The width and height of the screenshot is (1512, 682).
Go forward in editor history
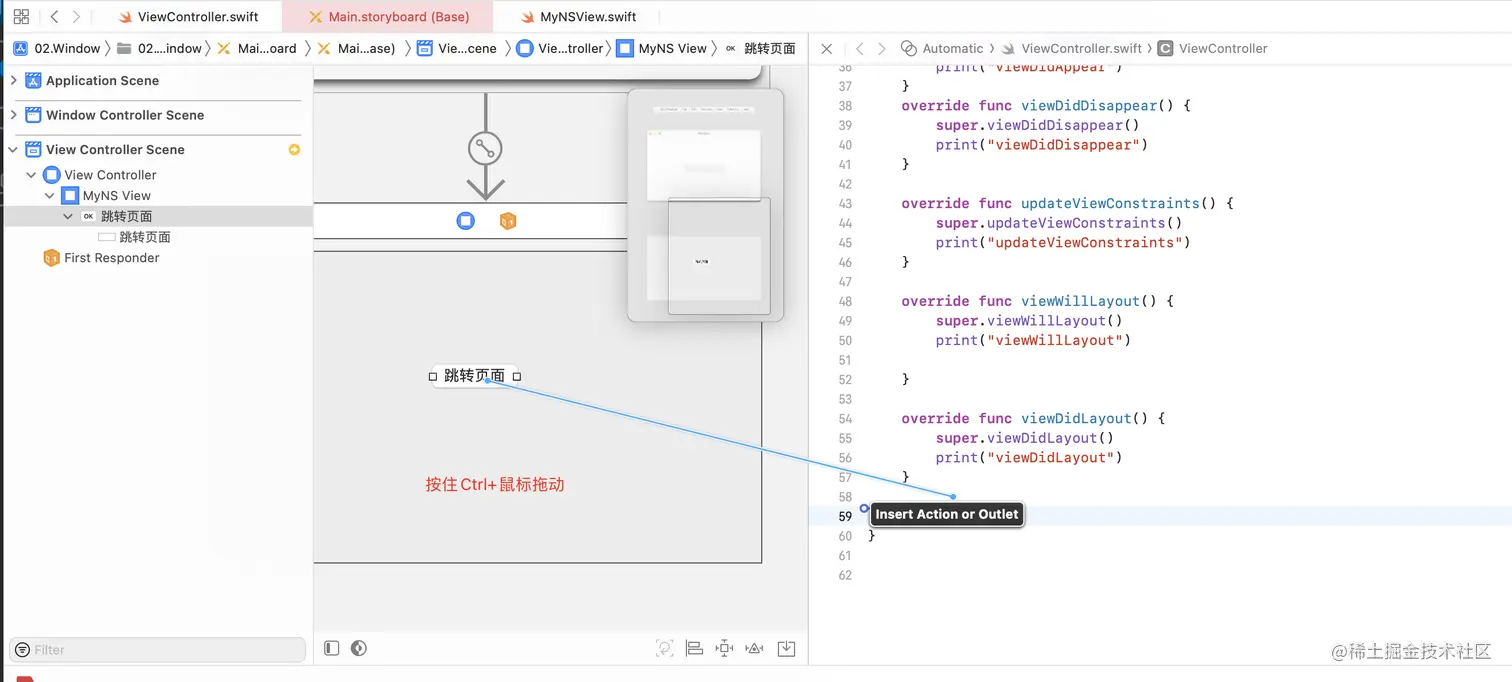point(76,17)
